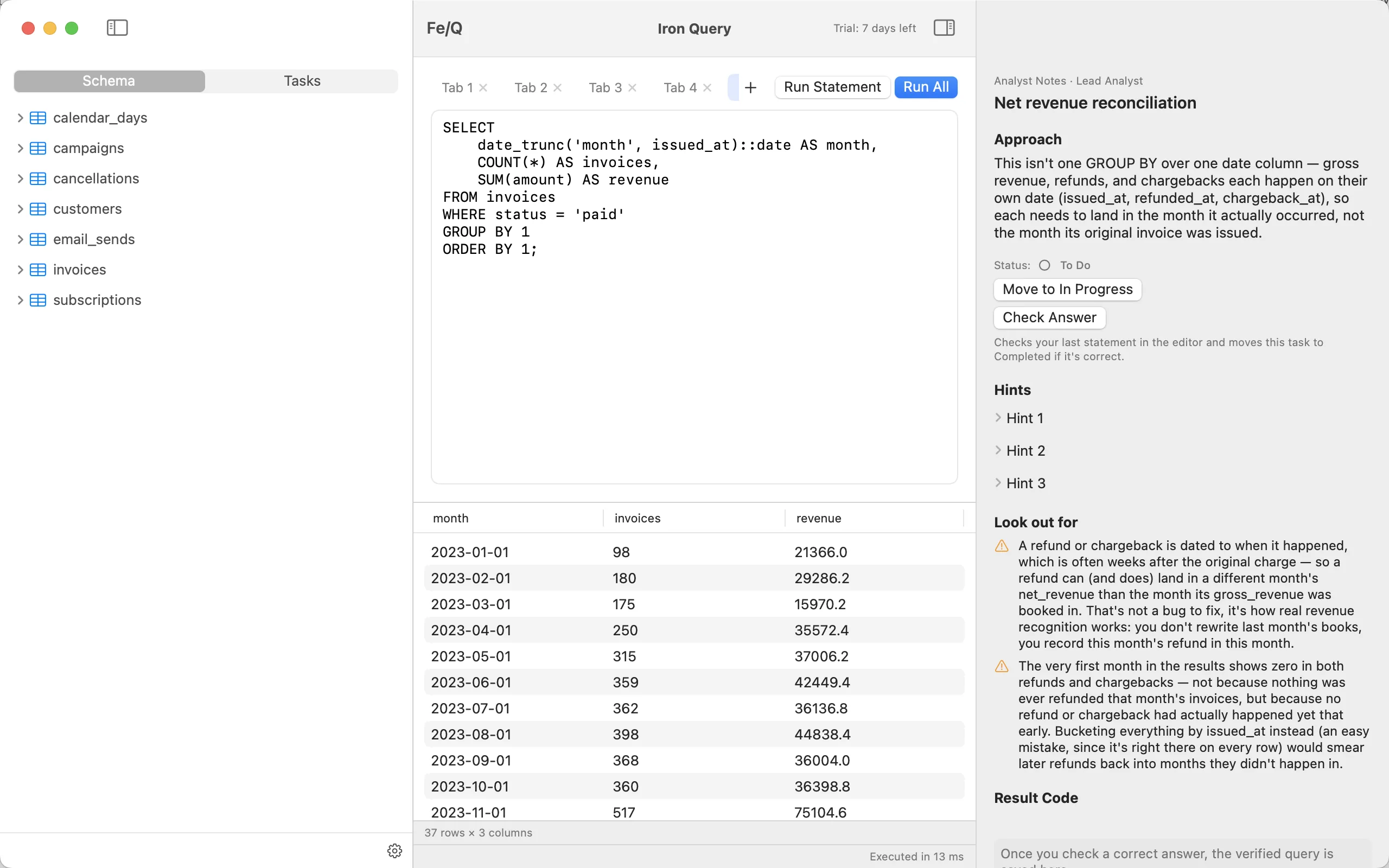Click the cancellations table icon
1389x868 pixels.
pos(38,178)
